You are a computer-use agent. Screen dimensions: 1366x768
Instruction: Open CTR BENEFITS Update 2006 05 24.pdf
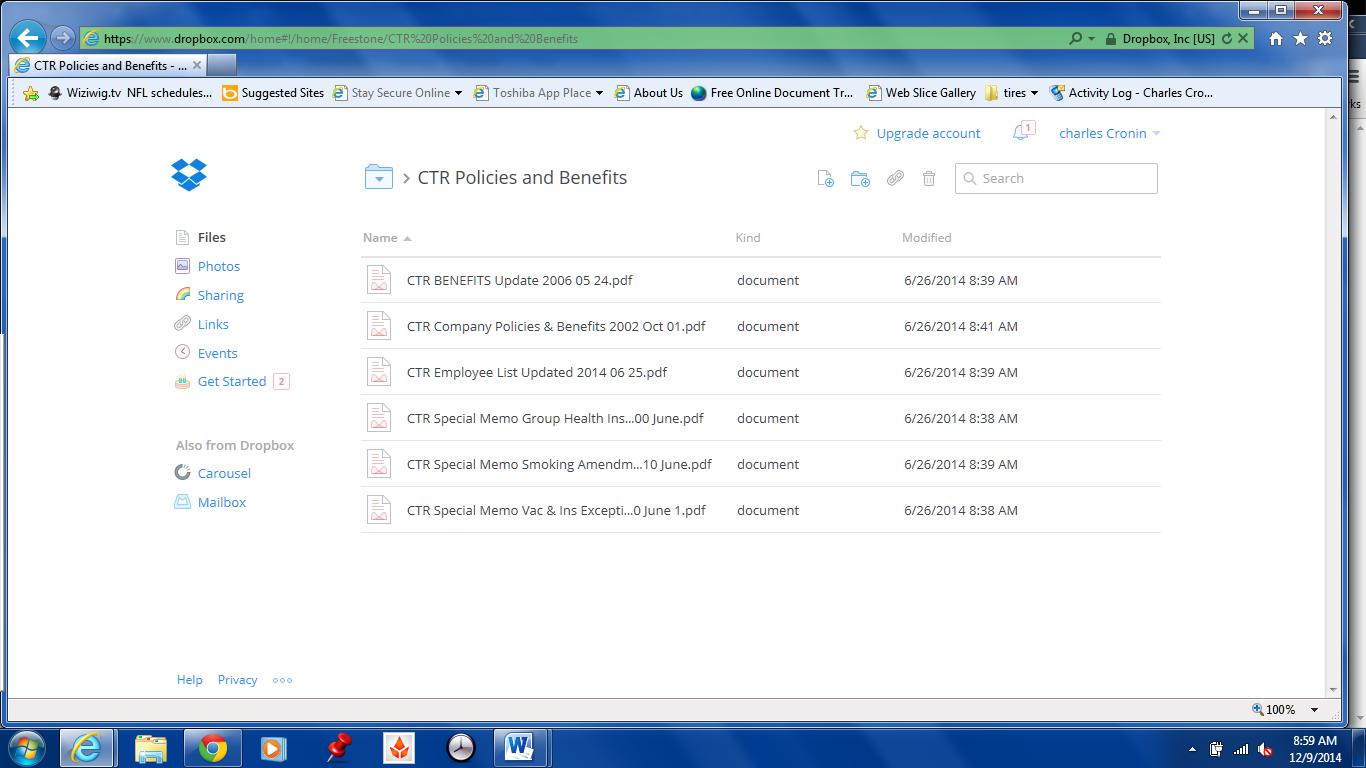(x=520, y=280)
